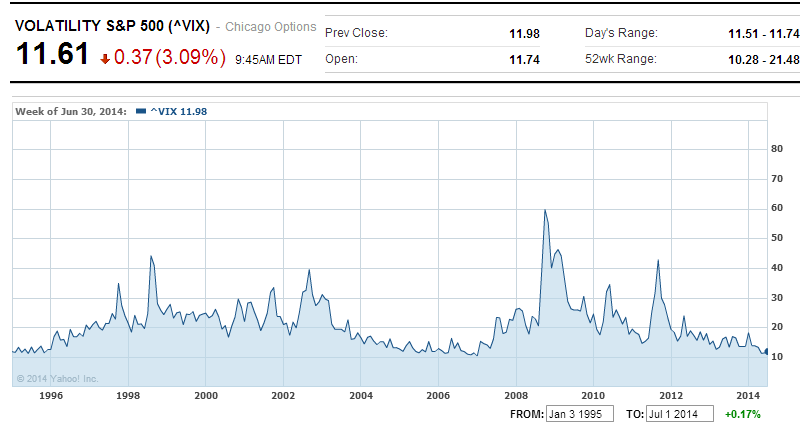This screenshot has width=809, height=435.
Task: Click the +0.17% change indicator
Action: tap(742, 414)
